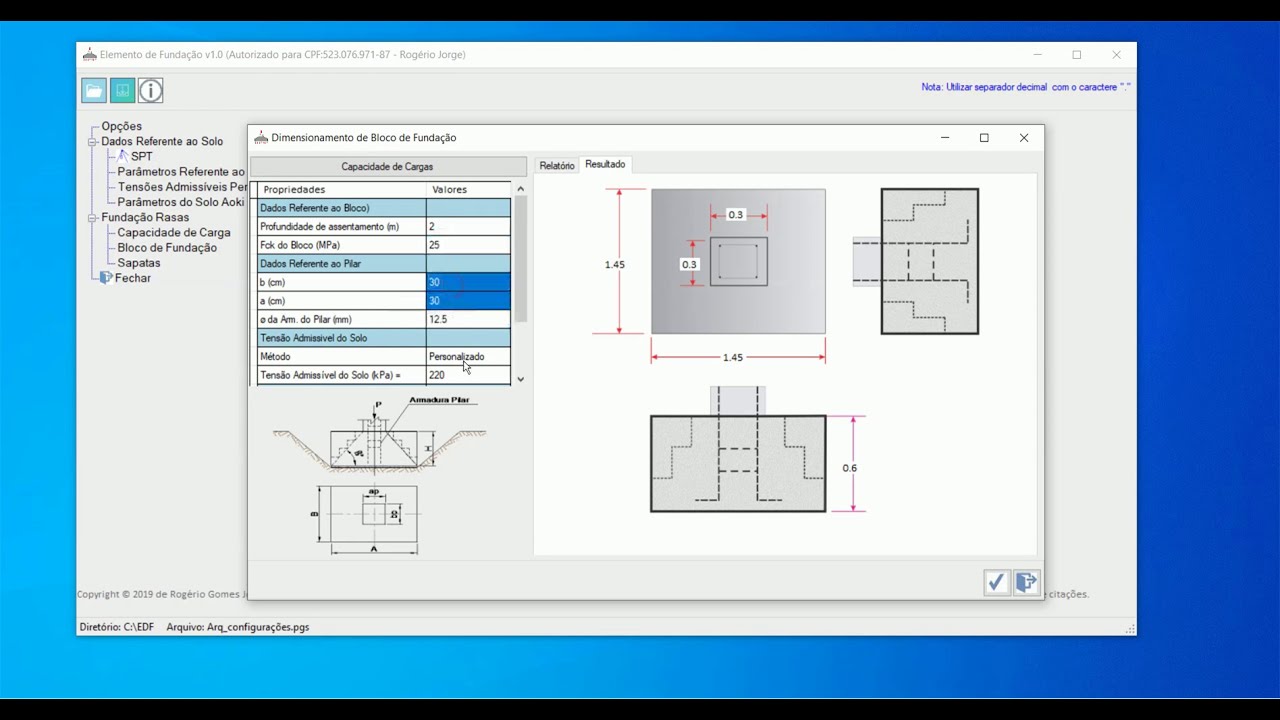The height and width of the screenshot is (720, 1280).
Task: Click 'Profundidade de assentamento (m)' label
Action: tap(329, 227)
